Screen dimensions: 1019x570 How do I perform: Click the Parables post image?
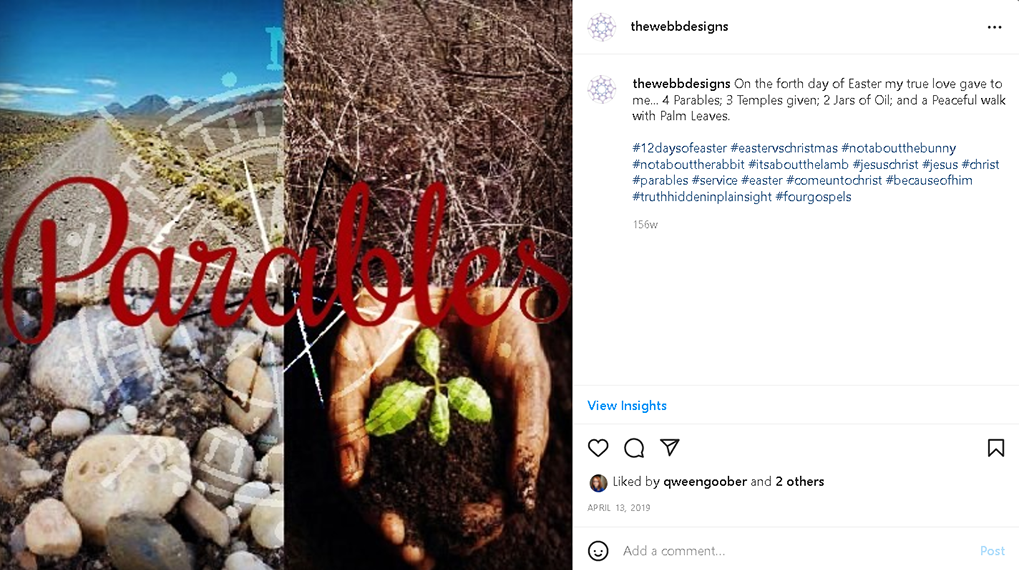(x=286, y=285)
